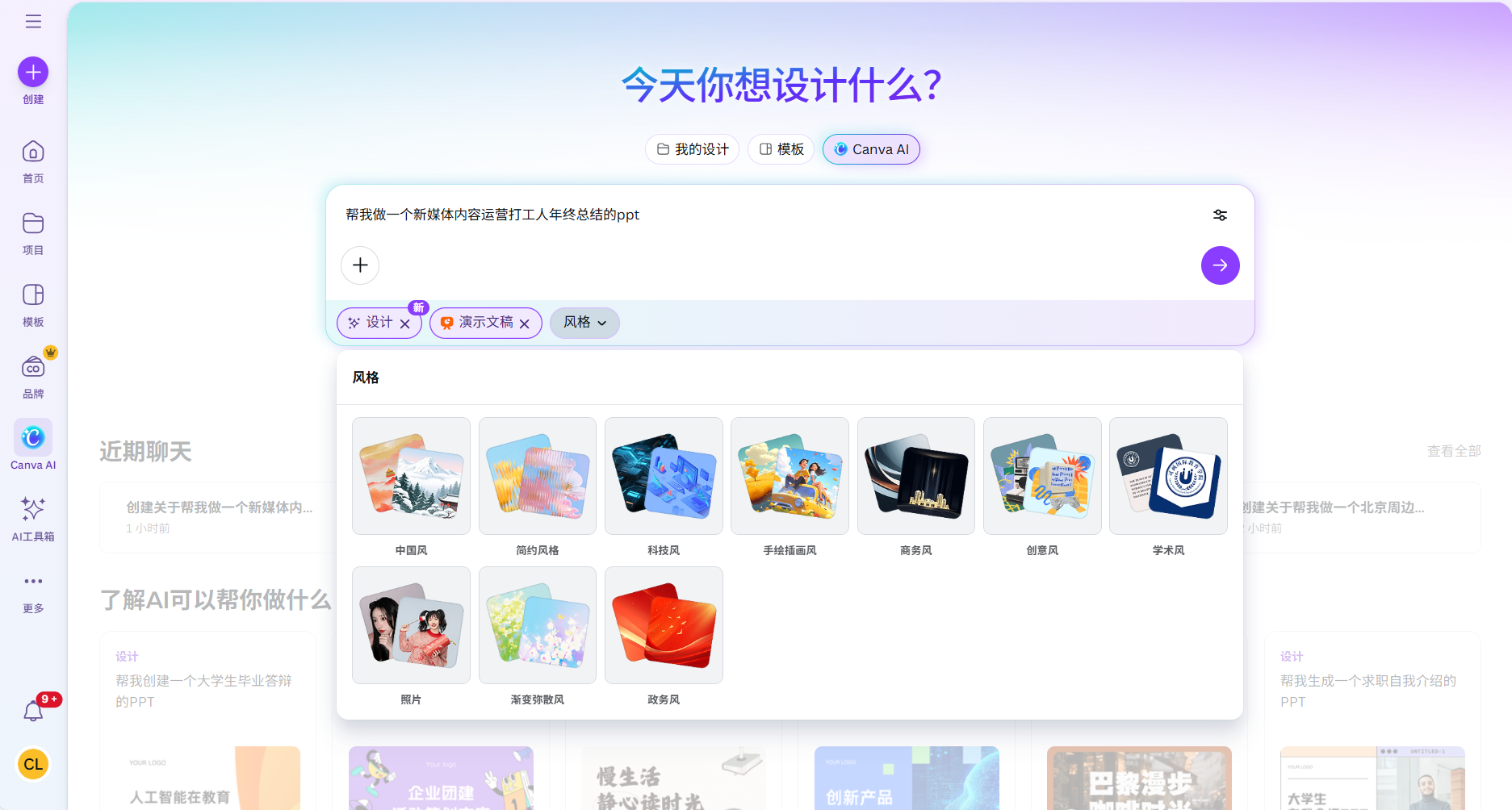Open the AI工具箱 in the sidebar
The image size is (1512, 810).
[x=32, y=516]
